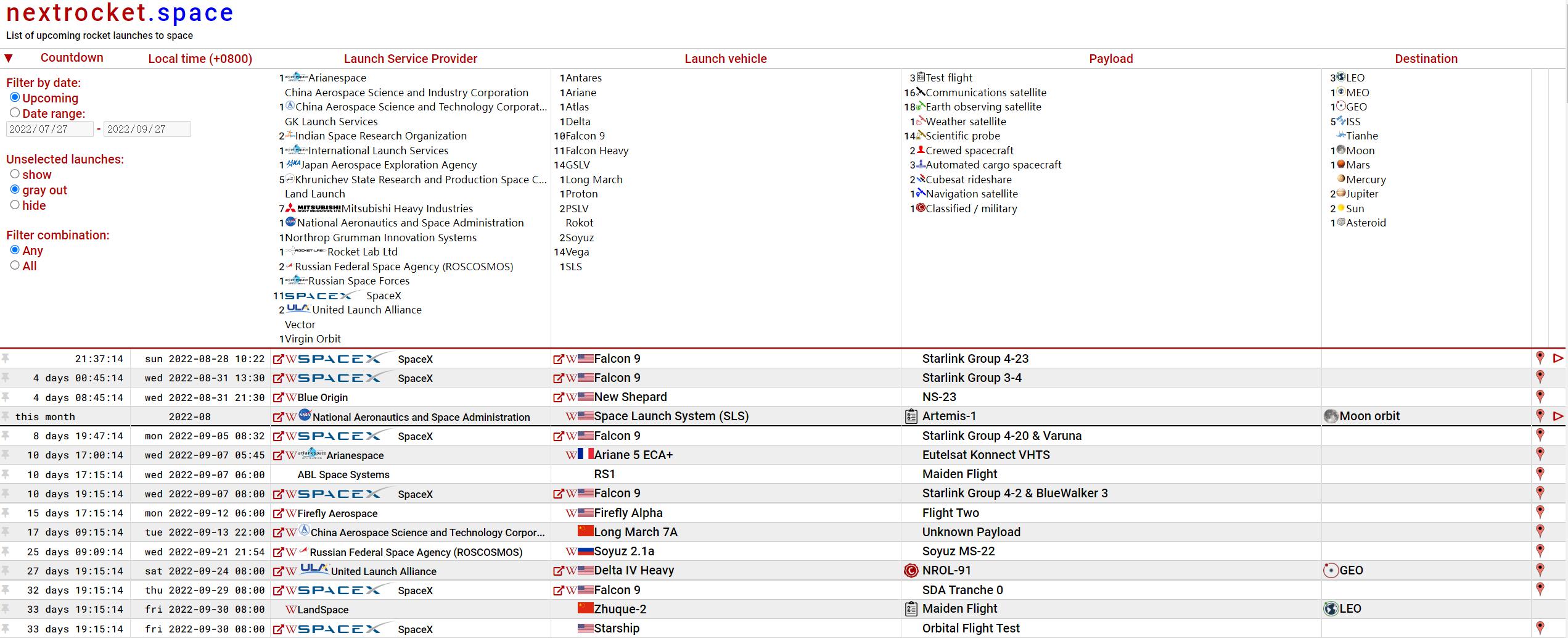Screen dimensions: 1568x638
Task: Click the Payload column header
Action: 1111,59
